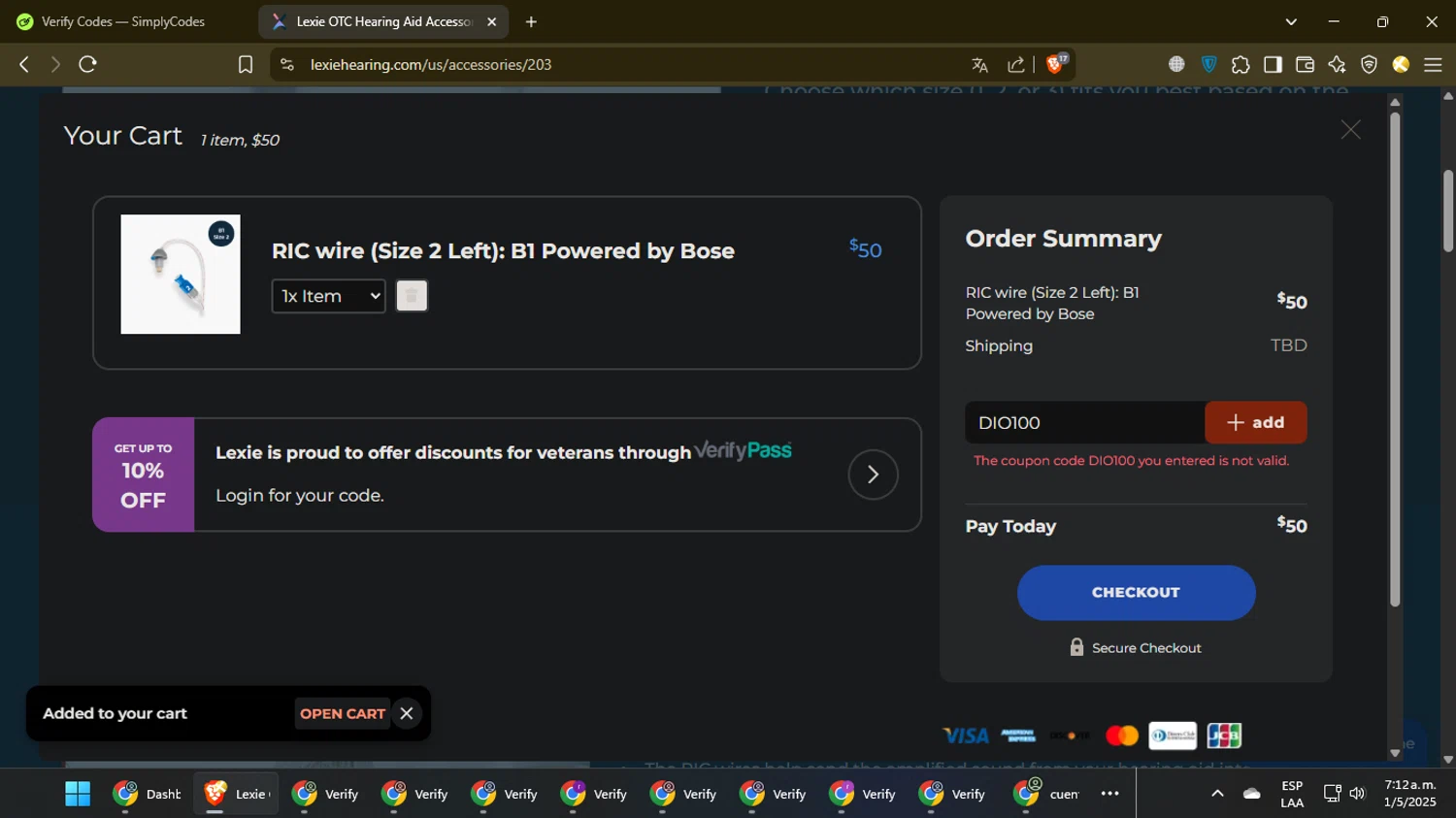Click the invalid coupon code error message
Image resolution: width=1456 pixels, height=818 pixels.
pos(1132,461)
